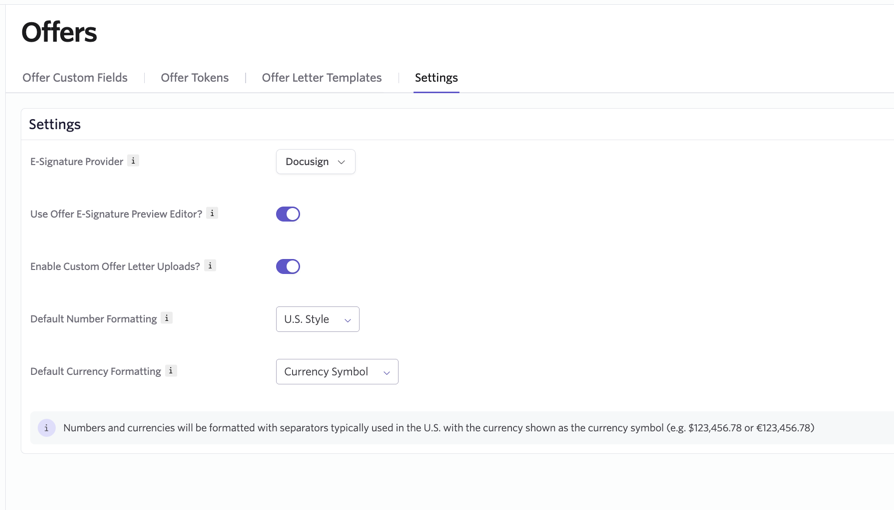Turn off Enable Custom Offer Letter Uploads

coord(288,266)
